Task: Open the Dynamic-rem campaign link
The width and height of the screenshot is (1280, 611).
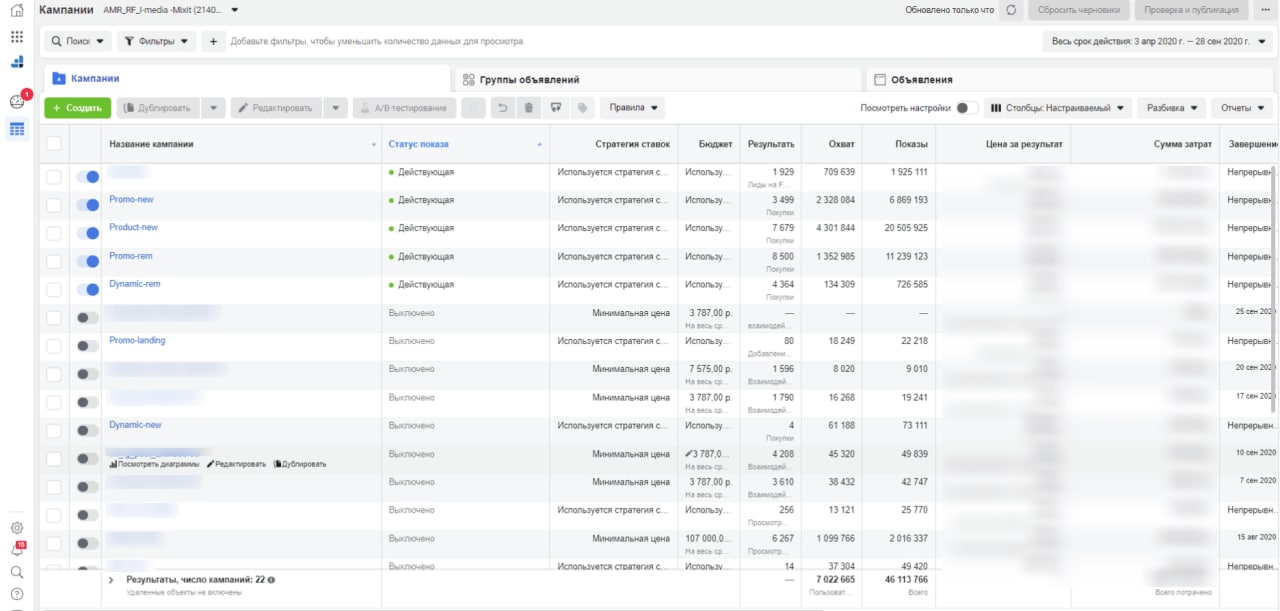Action: [x=134, y=284]
